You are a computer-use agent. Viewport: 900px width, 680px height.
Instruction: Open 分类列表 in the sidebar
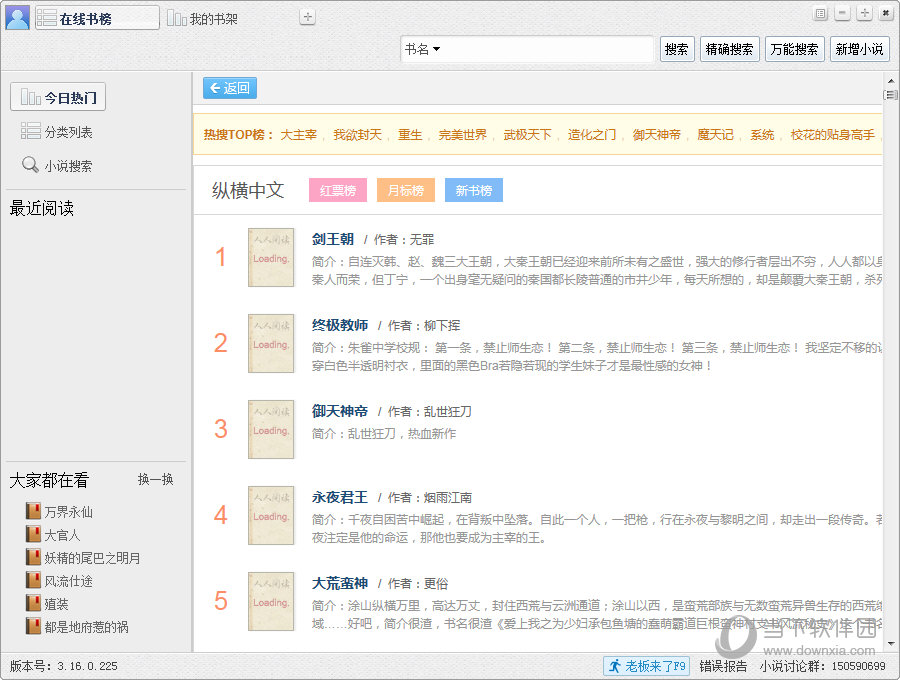pyautogui.click(x=57, y=132)
